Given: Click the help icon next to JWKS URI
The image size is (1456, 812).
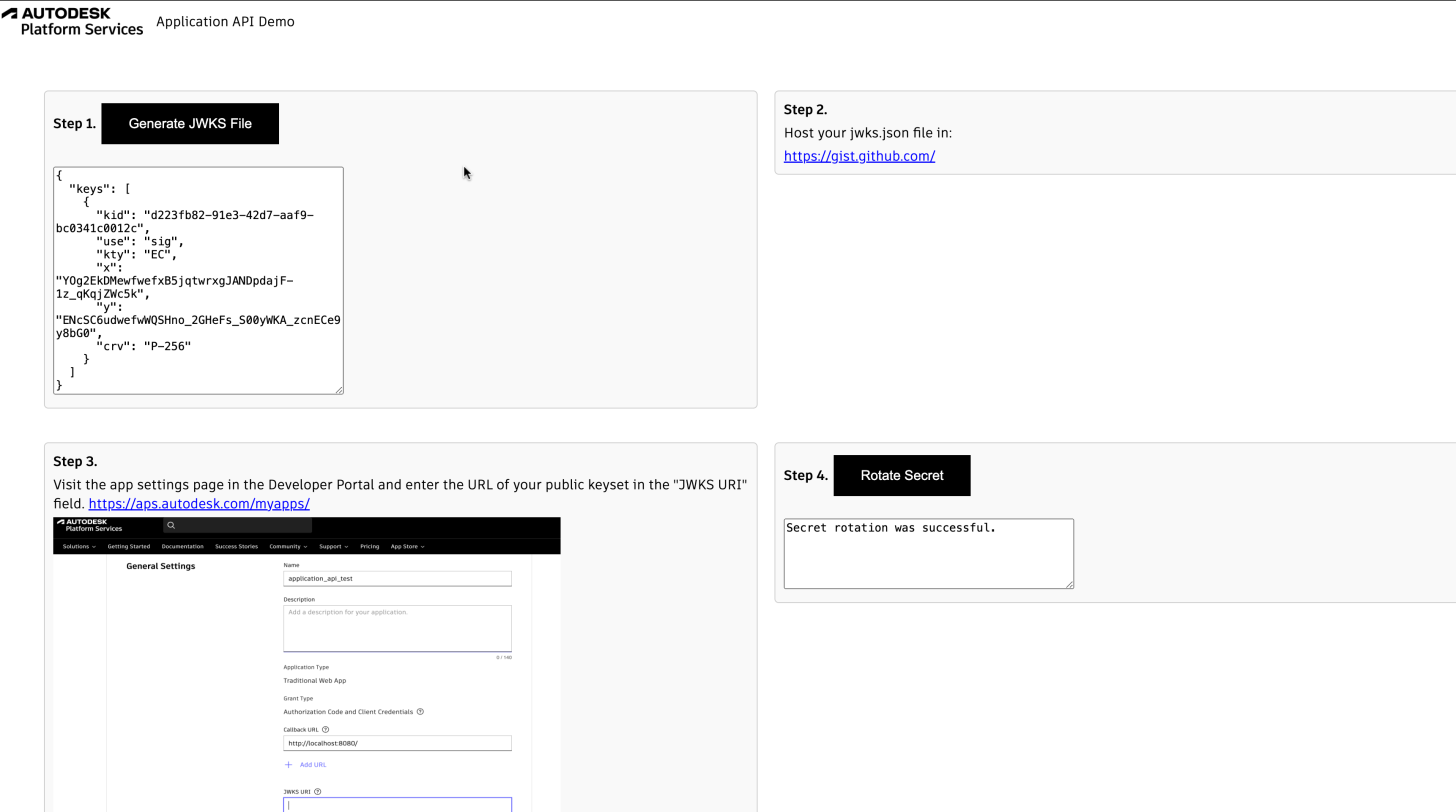Looking at the screenshot, I should 318,791.
